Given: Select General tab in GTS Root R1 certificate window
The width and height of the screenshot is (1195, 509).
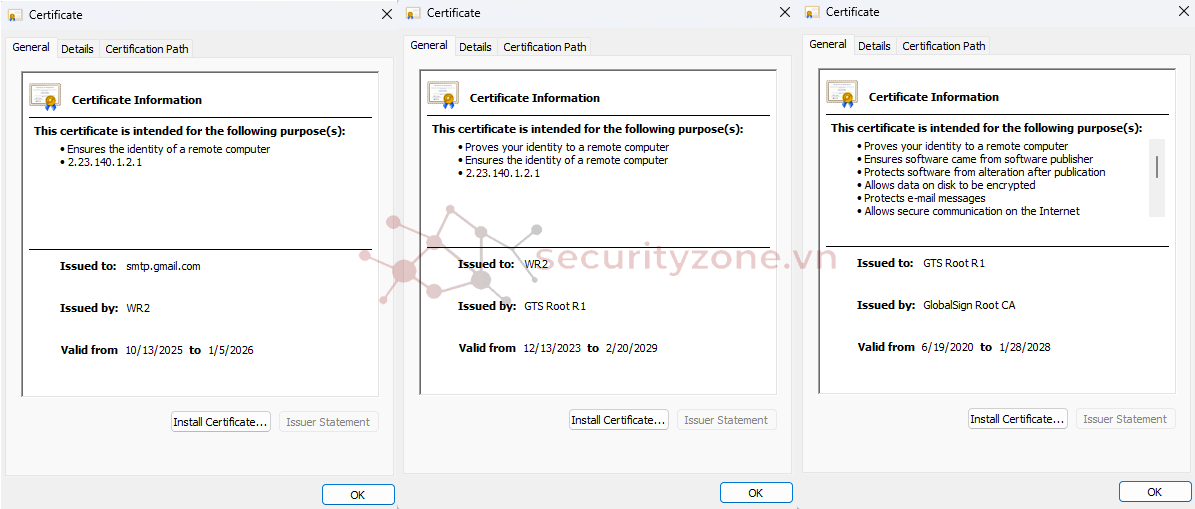Looking at the screenshot, I should point(828,44).
